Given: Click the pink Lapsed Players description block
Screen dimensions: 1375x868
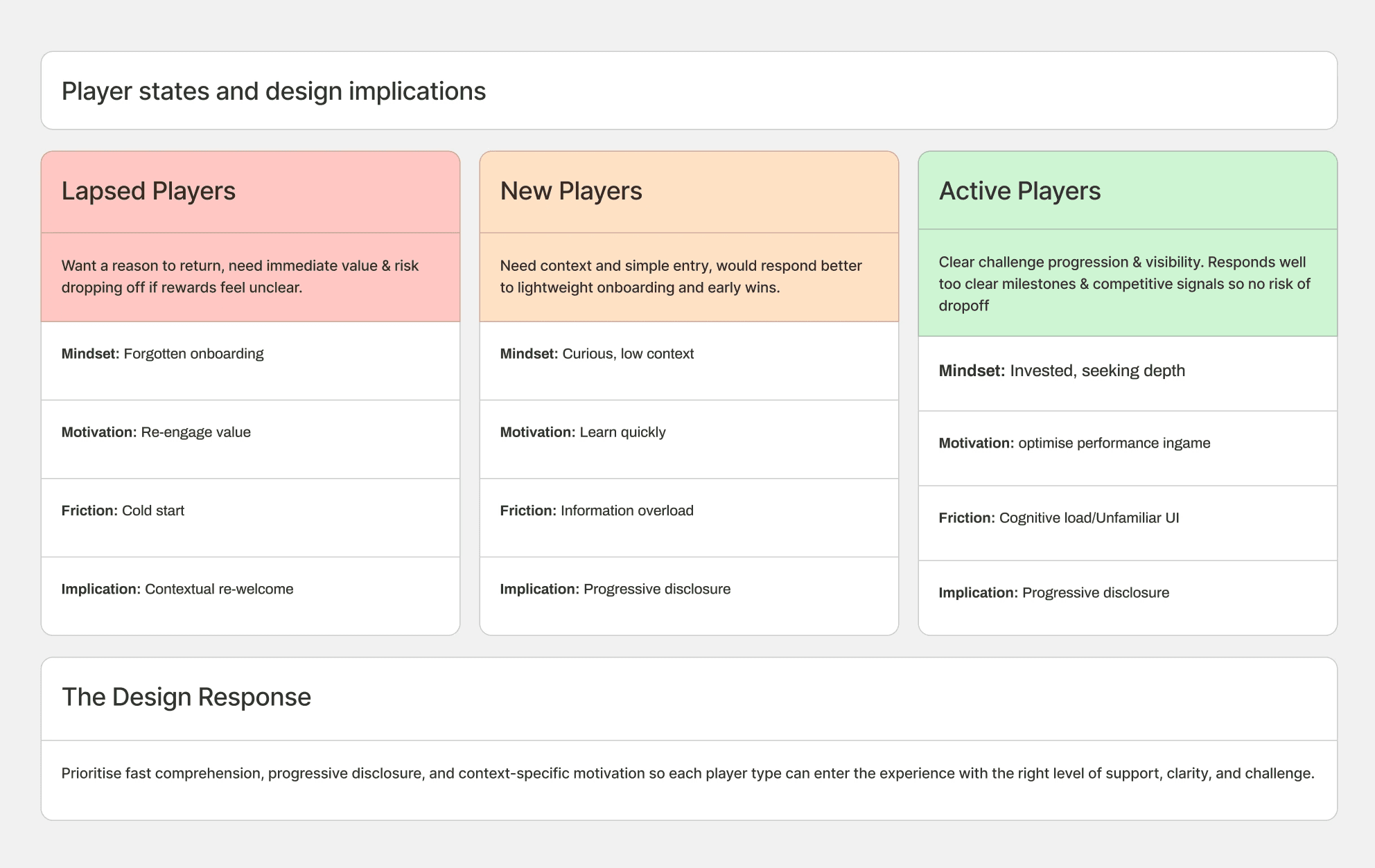Looking at the screenshot, I should coord(250,276).
